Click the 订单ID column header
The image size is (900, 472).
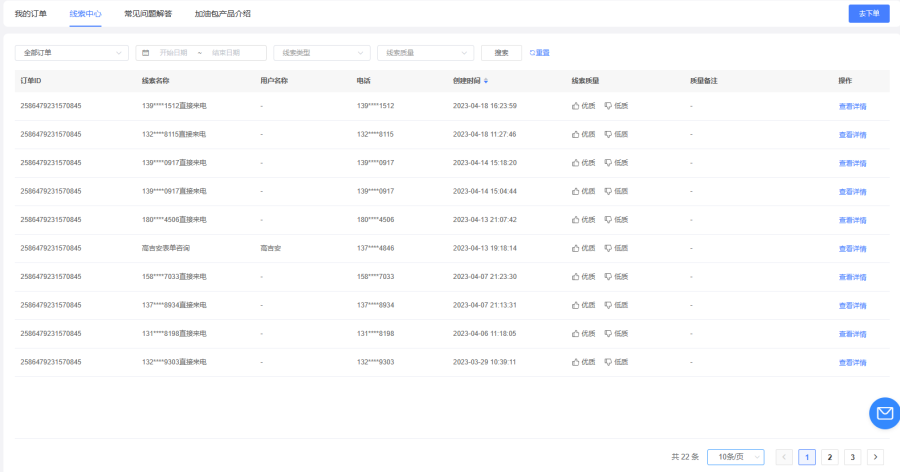point(31,81)
